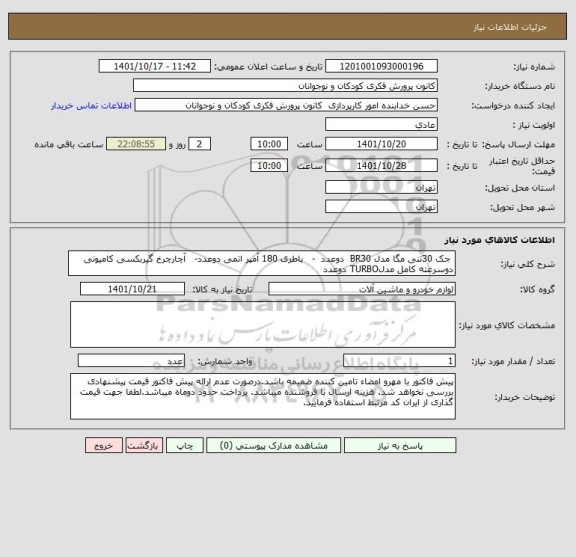Click the response deadline time 10:00 field
576x557 pixels.
point(269,144)
